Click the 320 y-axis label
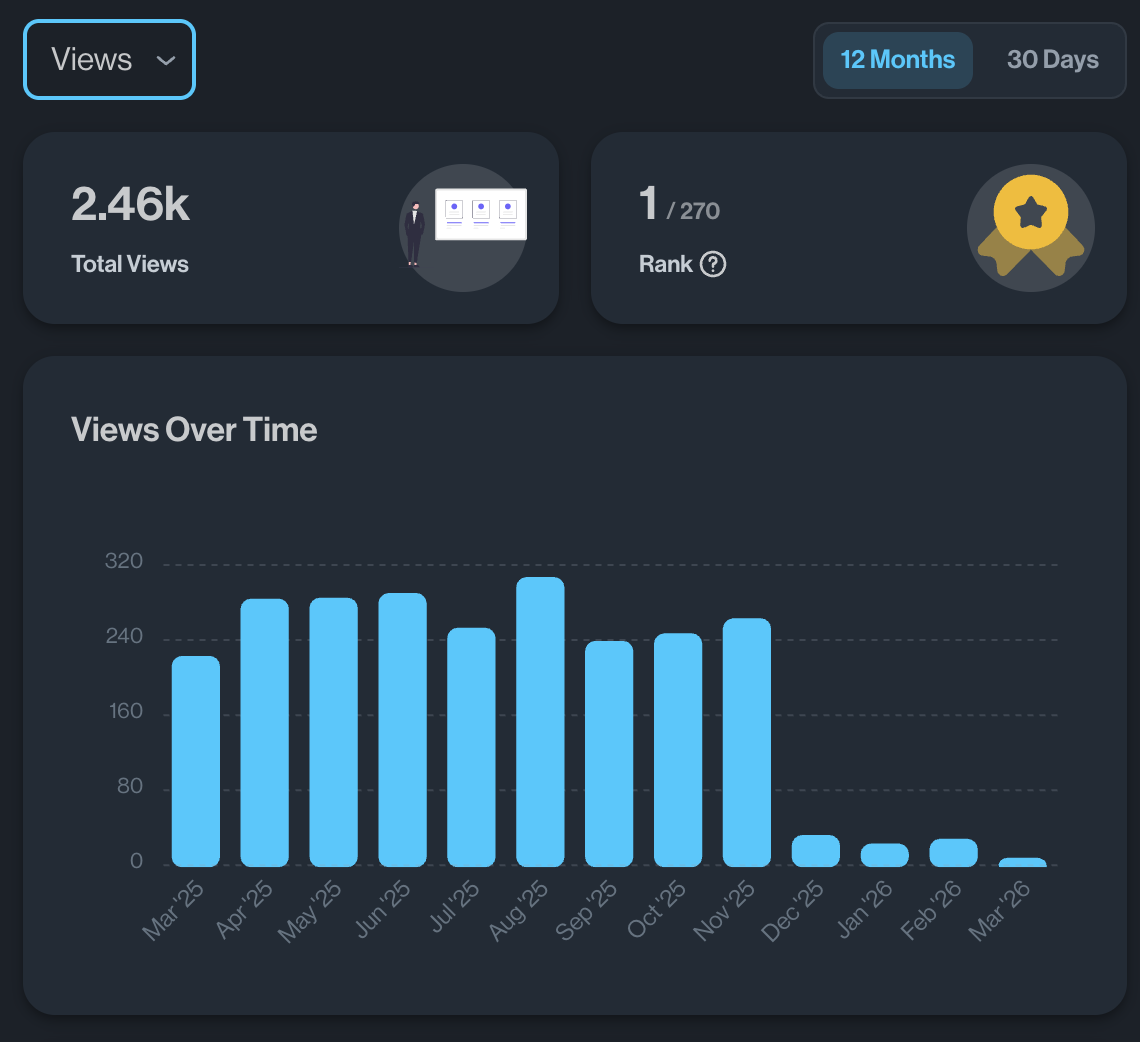 pos(124,561)
